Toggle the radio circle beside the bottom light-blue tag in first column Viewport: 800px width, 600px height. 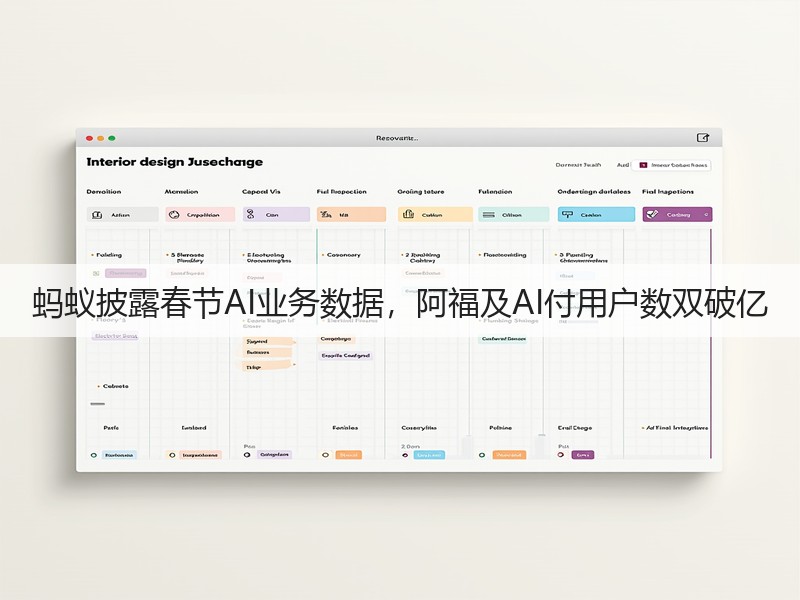[x=94, y=455]
